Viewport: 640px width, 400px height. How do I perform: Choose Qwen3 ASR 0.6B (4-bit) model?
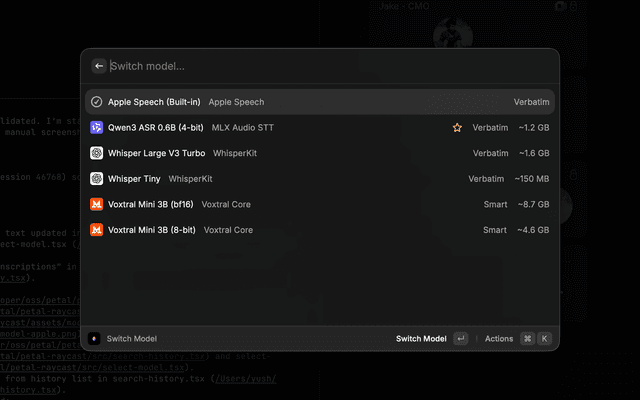(x=300, y=128)
